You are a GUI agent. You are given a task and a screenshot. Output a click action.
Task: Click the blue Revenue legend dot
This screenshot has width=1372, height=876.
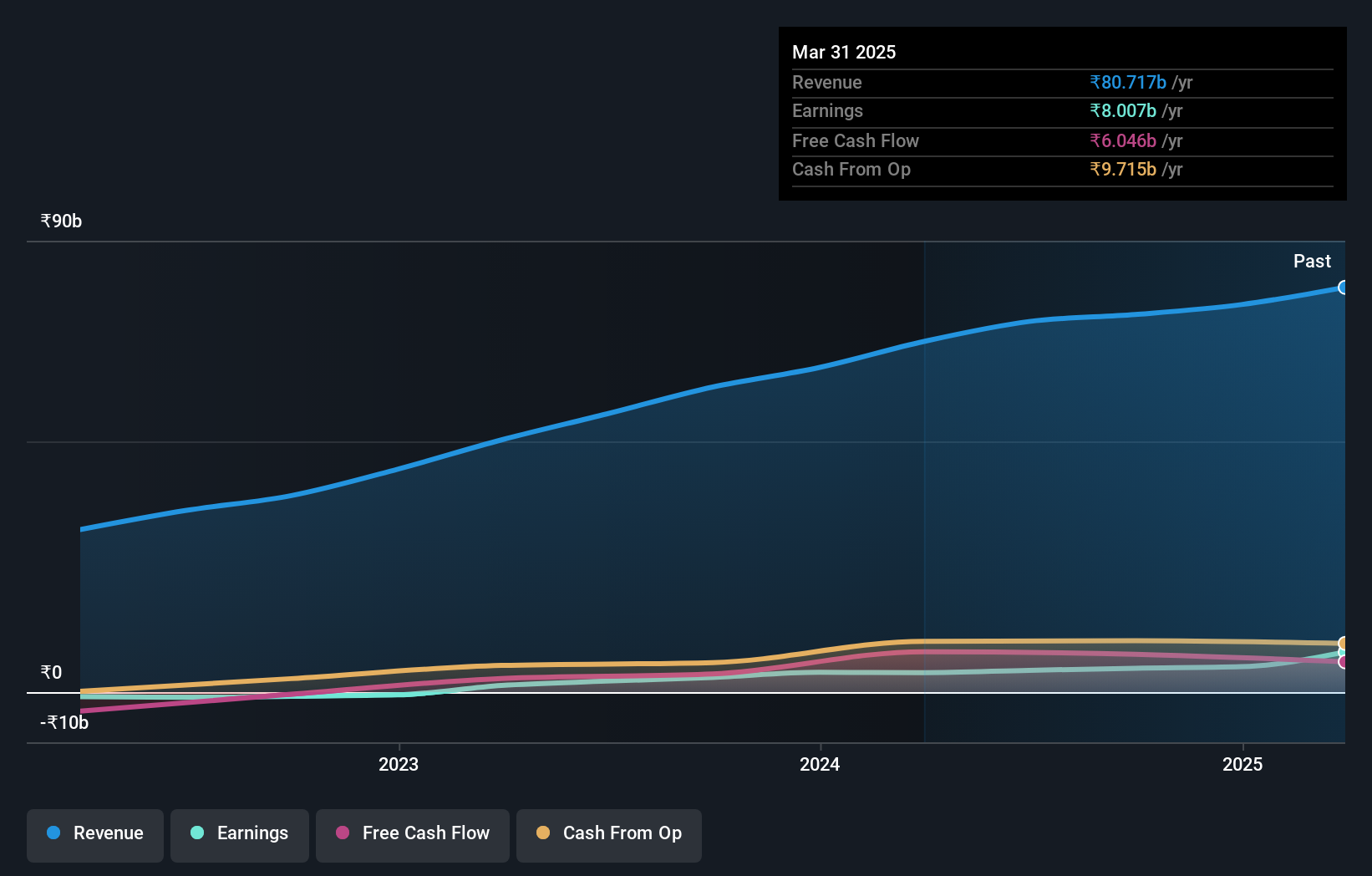(53, 833)
